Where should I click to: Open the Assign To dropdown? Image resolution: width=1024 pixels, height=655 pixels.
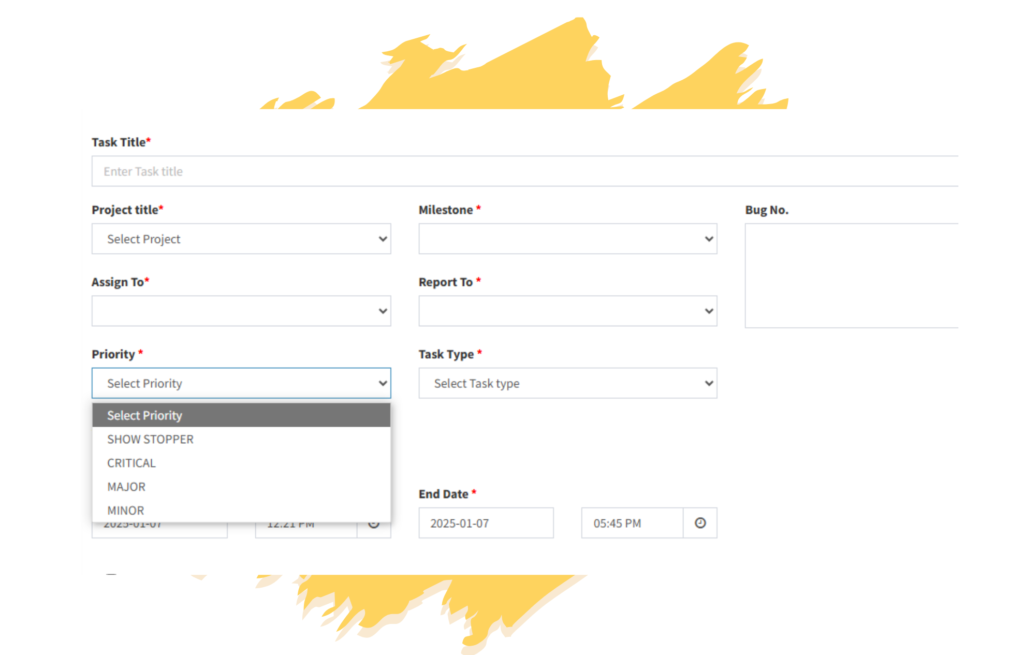(241, 311)
